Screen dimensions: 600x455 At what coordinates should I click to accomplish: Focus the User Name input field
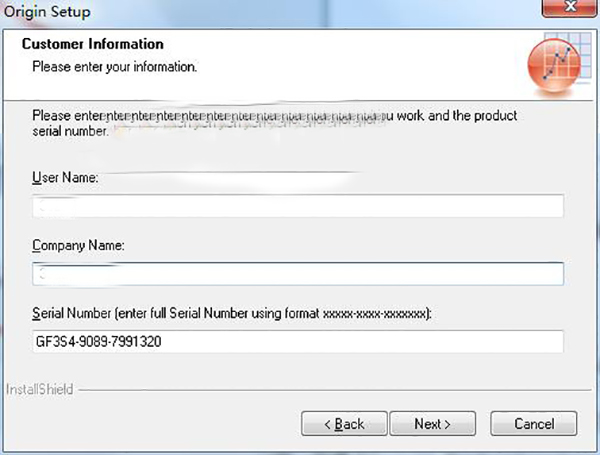coord(298,206)
